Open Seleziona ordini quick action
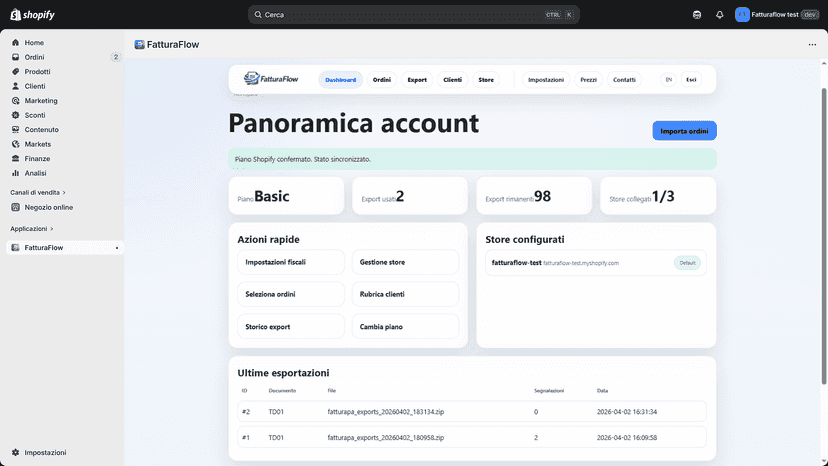The height and width of the screenshot is (466, 828). [290, 294]
